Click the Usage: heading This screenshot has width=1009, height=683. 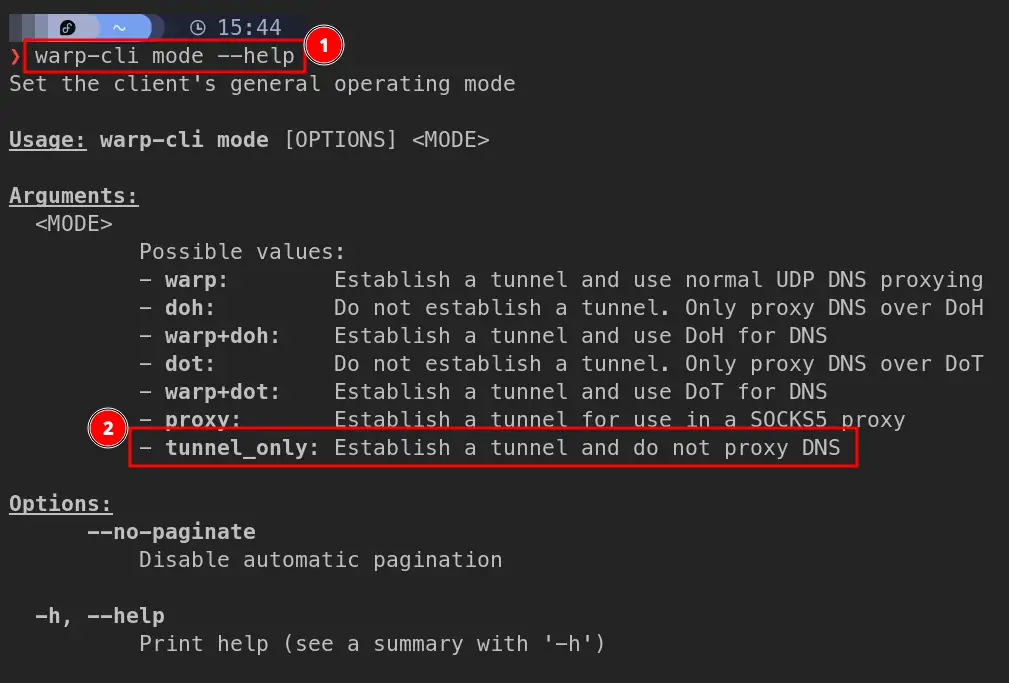click(x=48, y=140)
